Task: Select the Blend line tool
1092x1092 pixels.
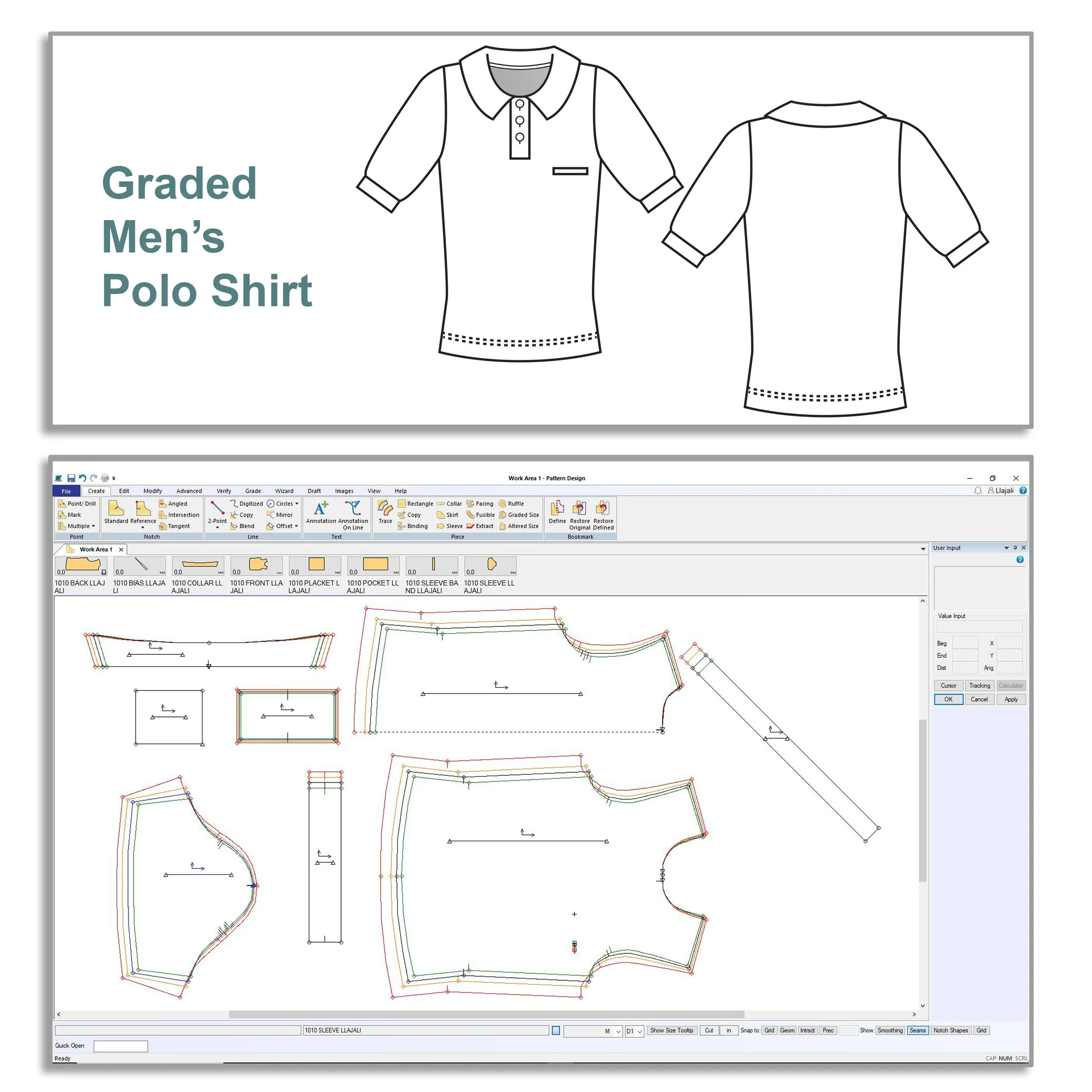Action: (x=242, y=526)
